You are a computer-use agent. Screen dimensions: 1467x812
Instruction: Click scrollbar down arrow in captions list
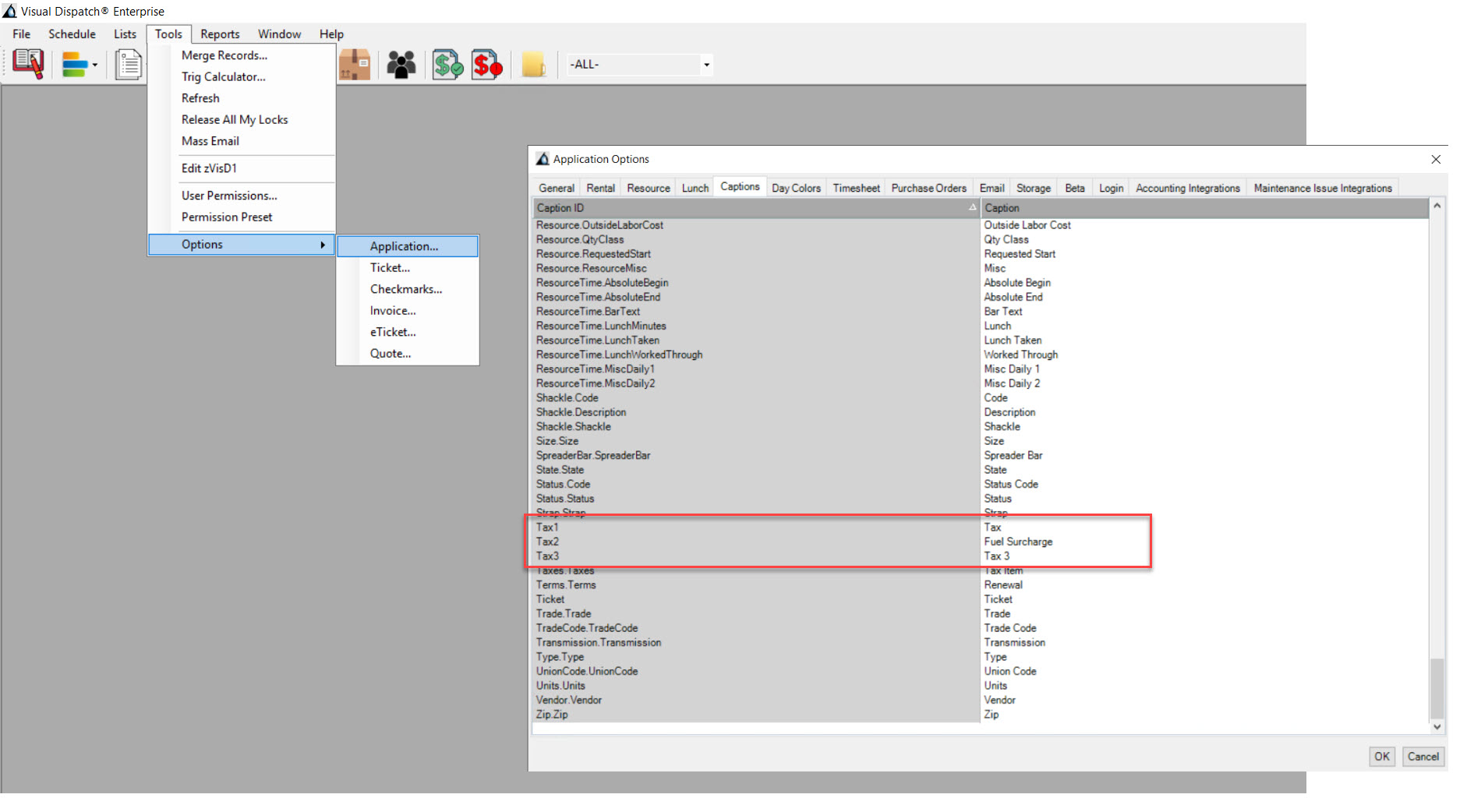pos(1437,727)
